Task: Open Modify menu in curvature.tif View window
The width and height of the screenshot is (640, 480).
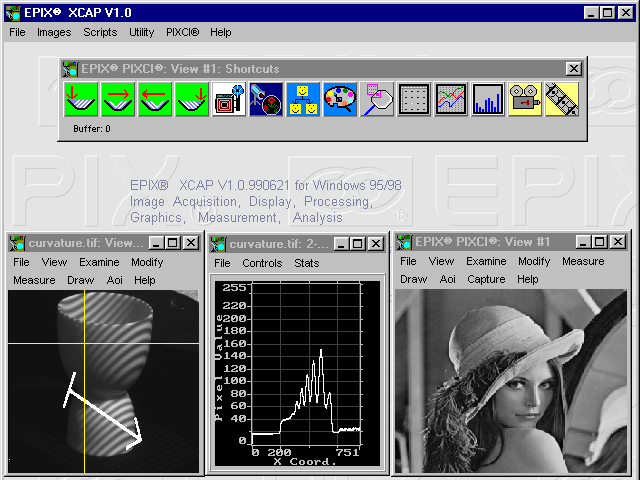Action: click(147, 262)
